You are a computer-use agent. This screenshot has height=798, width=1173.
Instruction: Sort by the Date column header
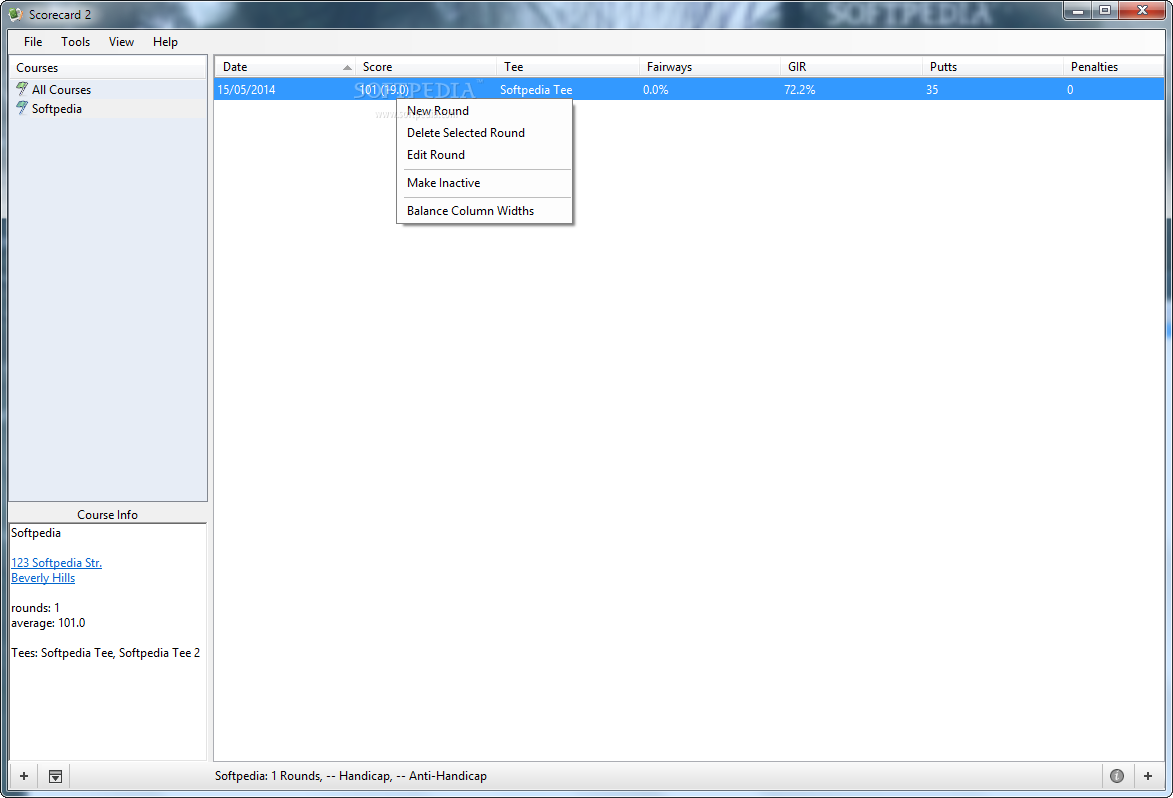coord(284,67)
